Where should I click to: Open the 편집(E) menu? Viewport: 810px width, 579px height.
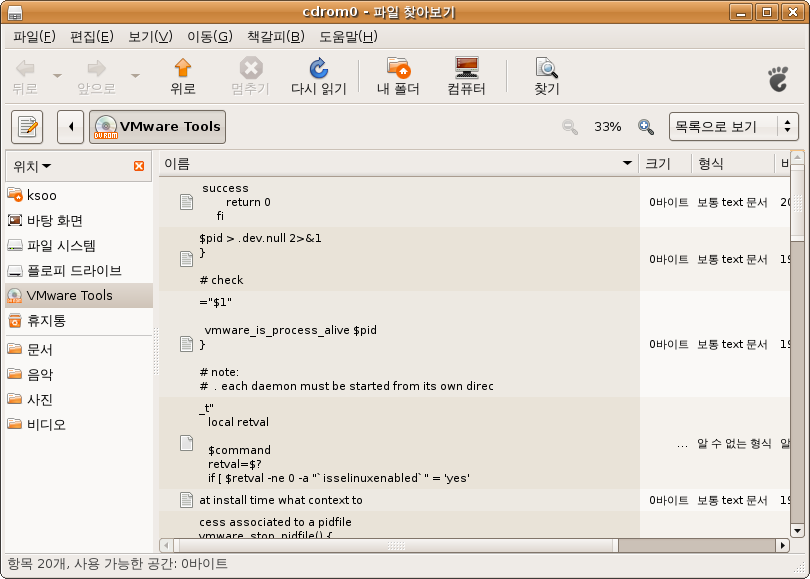point(92,37)
